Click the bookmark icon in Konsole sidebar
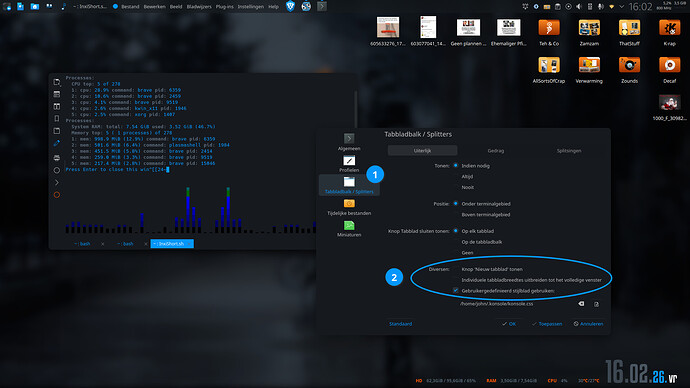 pos(57,119)
